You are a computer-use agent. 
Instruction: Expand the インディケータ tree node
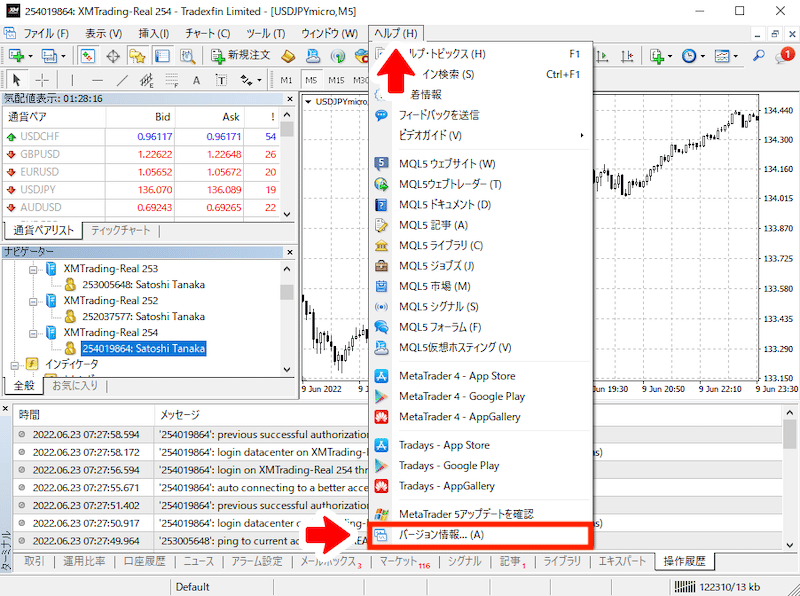pyautogui.click(x=14, y=365)
